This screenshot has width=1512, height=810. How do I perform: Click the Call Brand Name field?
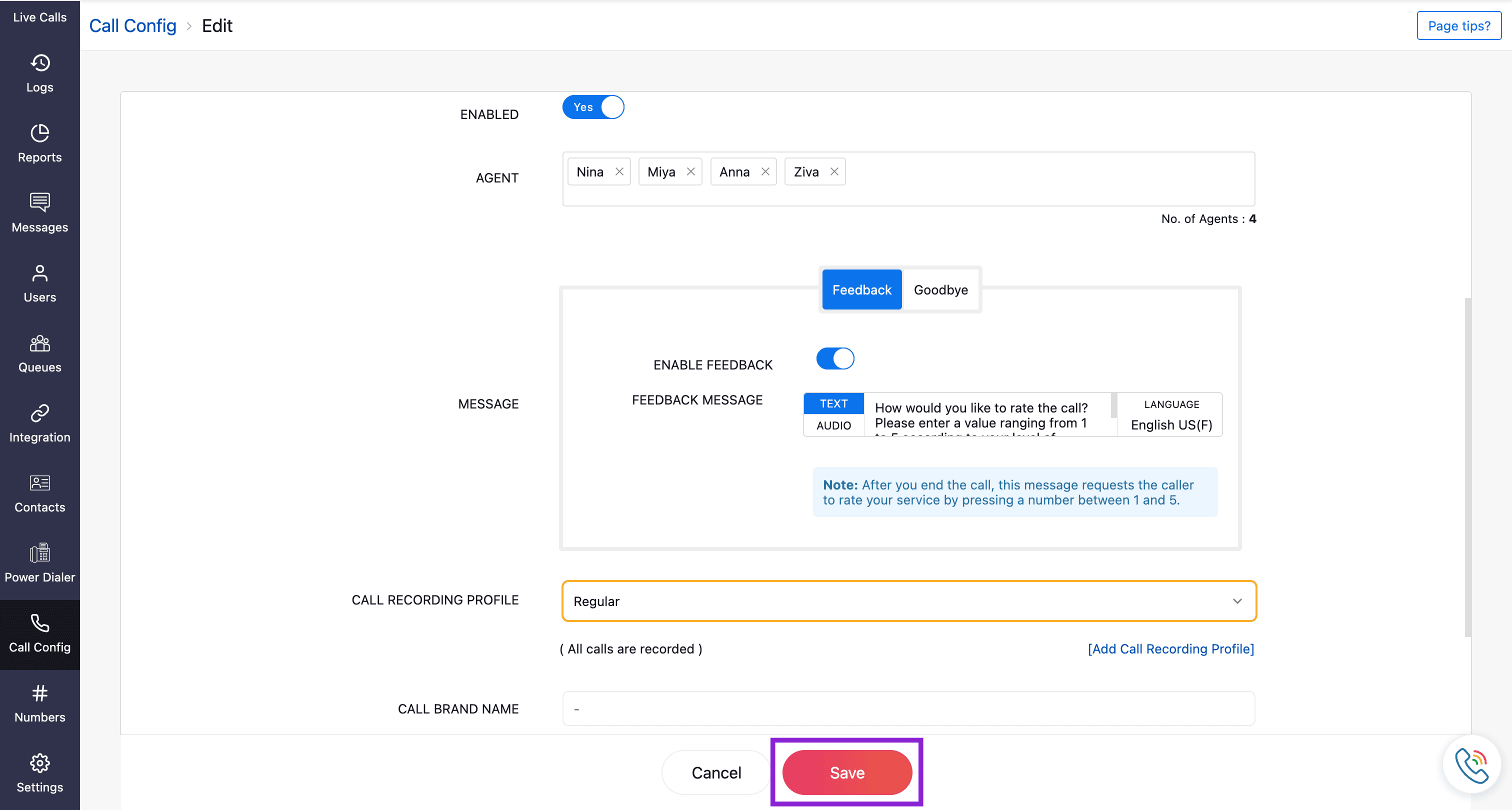pyautogui.click(x=908, y=709)
